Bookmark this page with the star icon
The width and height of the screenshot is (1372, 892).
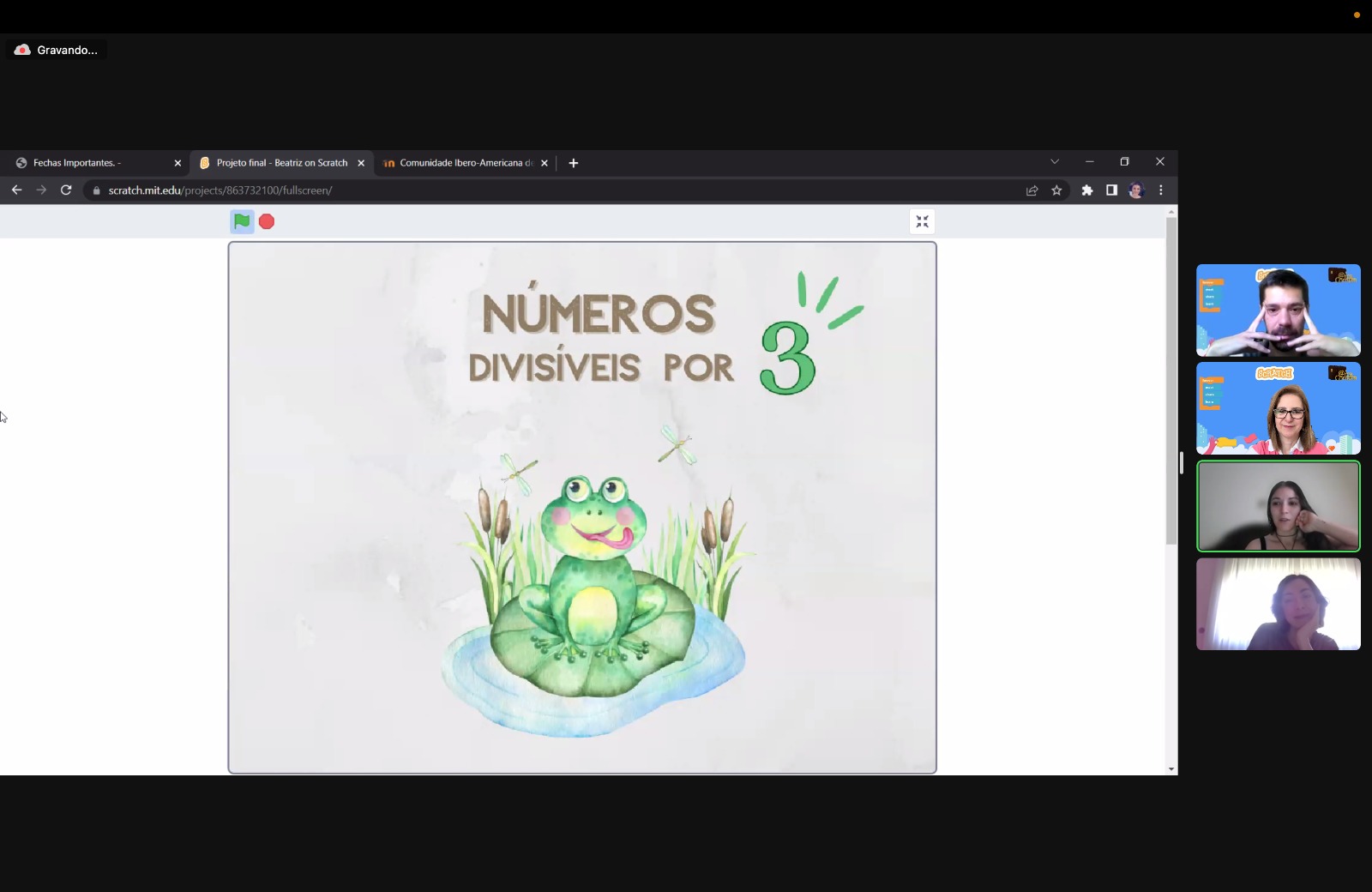click(x=1056, y=190)
